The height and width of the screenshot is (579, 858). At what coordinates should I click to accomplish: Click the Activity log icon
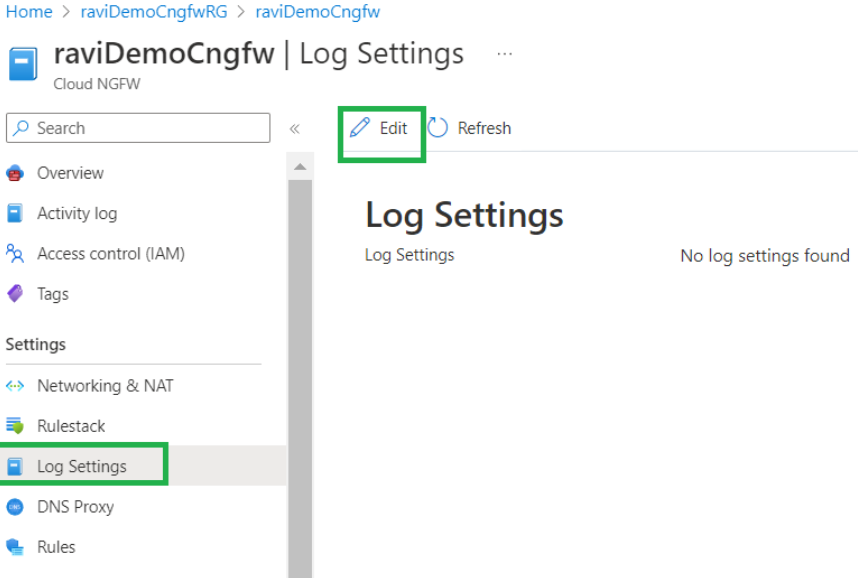(x=15, y=213)
